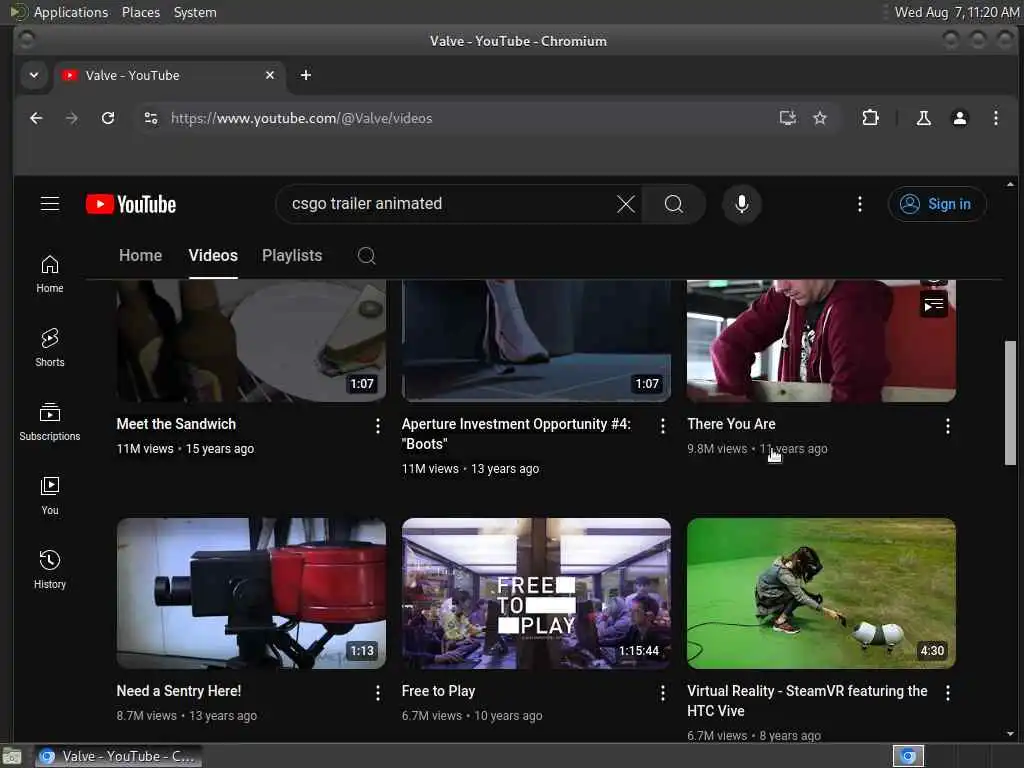View site information icon in address bar
1024x768 pixels.
[151, 118]
